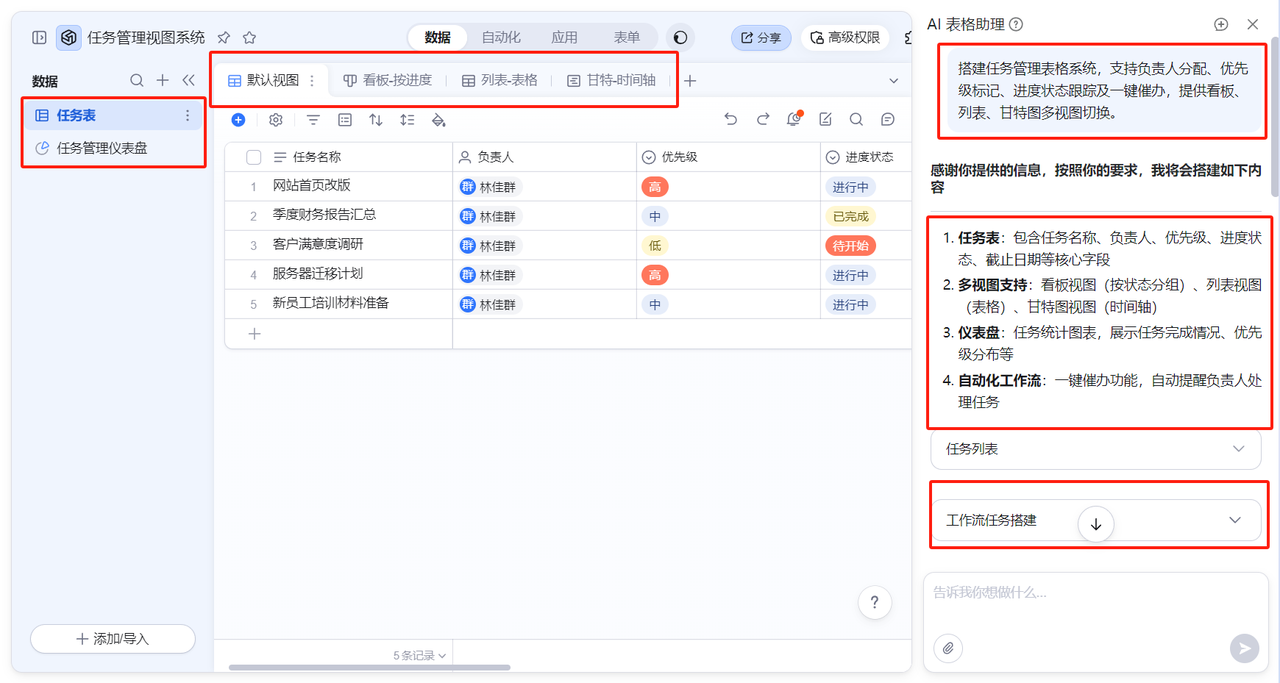Screen dimensions: 1280x683
Task: Click the 添加/导入 button in sidebar
Action: (x=113, y=639)
